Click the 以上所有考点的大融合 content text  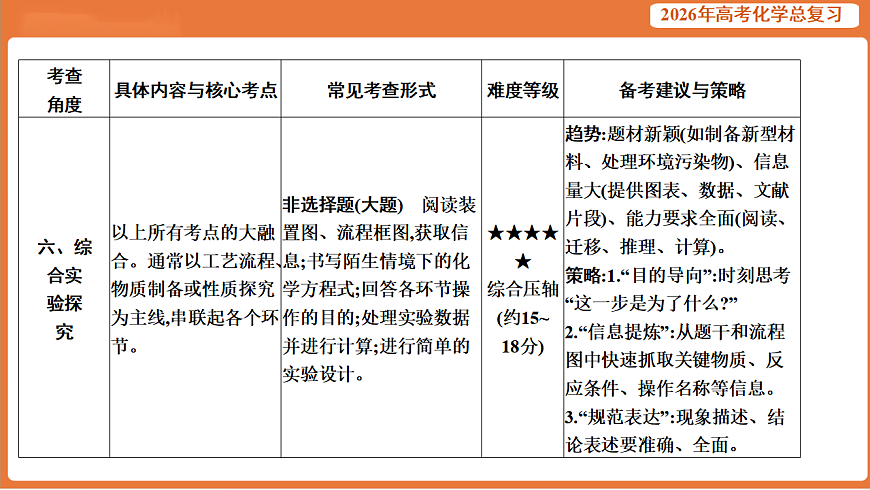[196, 233]
